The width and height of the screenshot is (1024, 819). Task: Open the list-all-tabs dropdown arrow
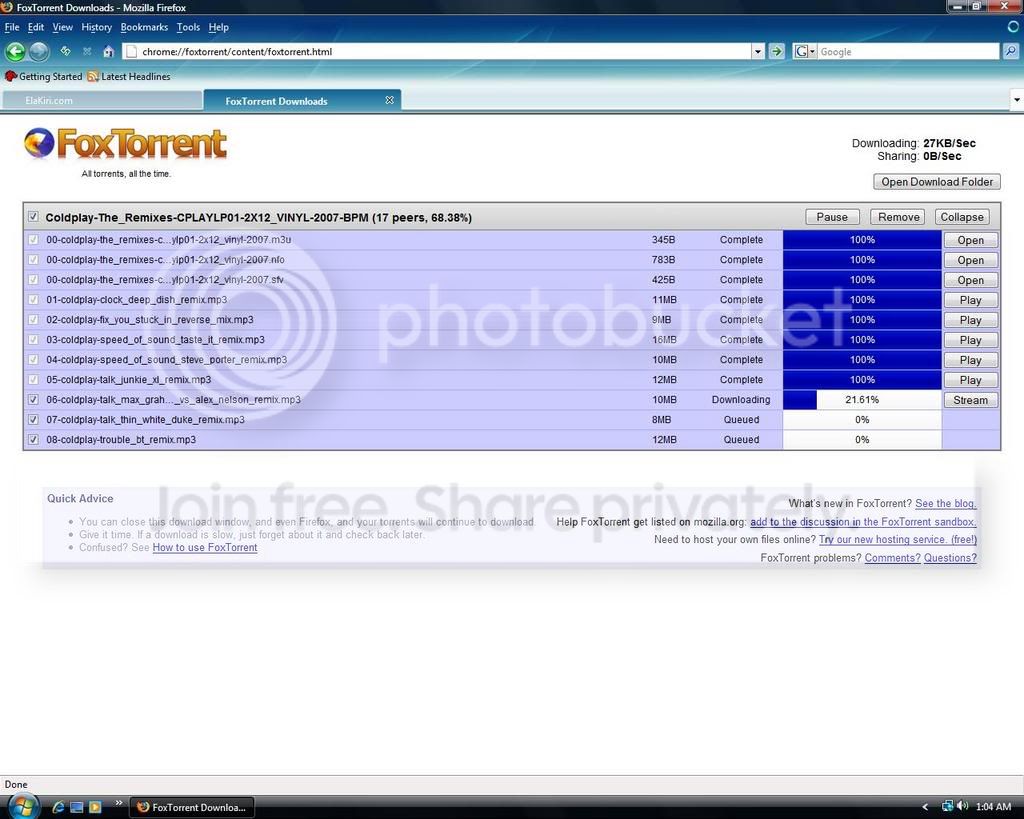(1017, 100)
